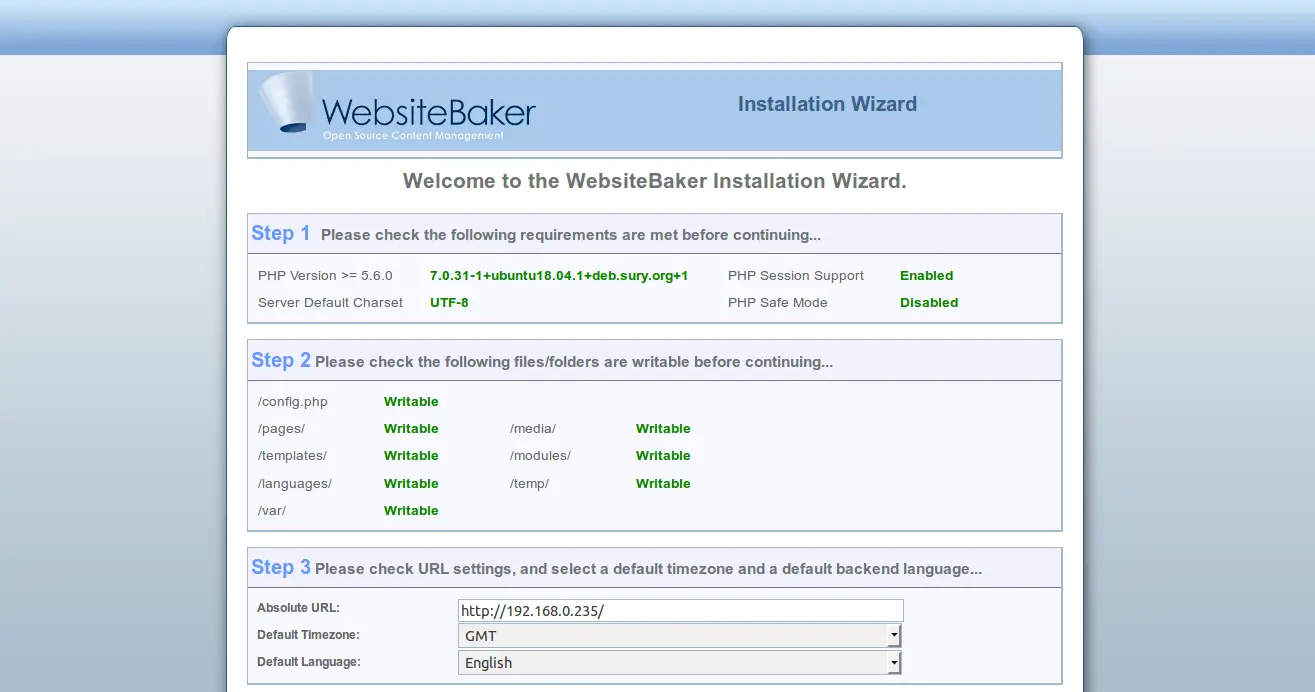Click the /languages/ folder label
The width and height of the screenshot is (1315, 692).
point(295,484)
